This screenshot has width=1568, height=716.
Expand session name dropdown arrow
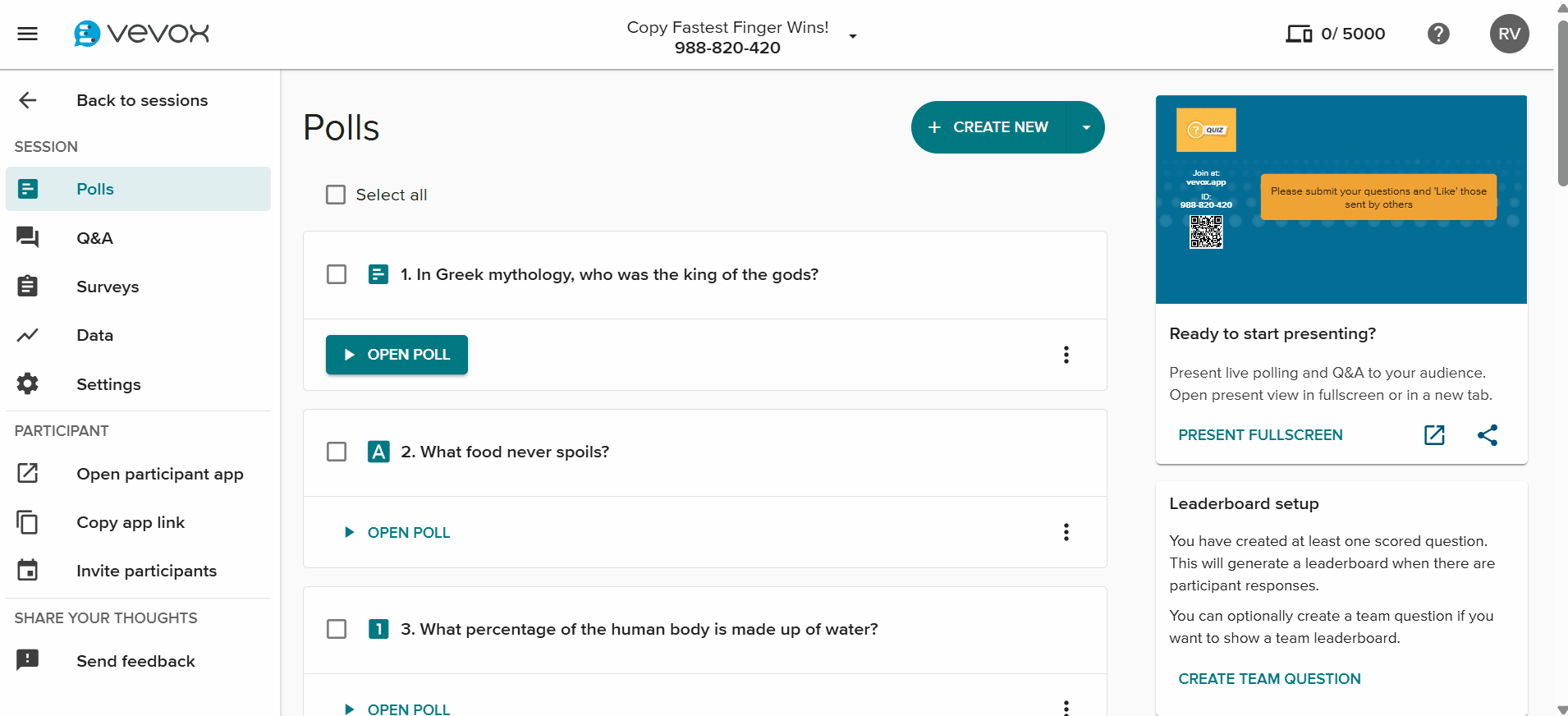pos(853,36)
